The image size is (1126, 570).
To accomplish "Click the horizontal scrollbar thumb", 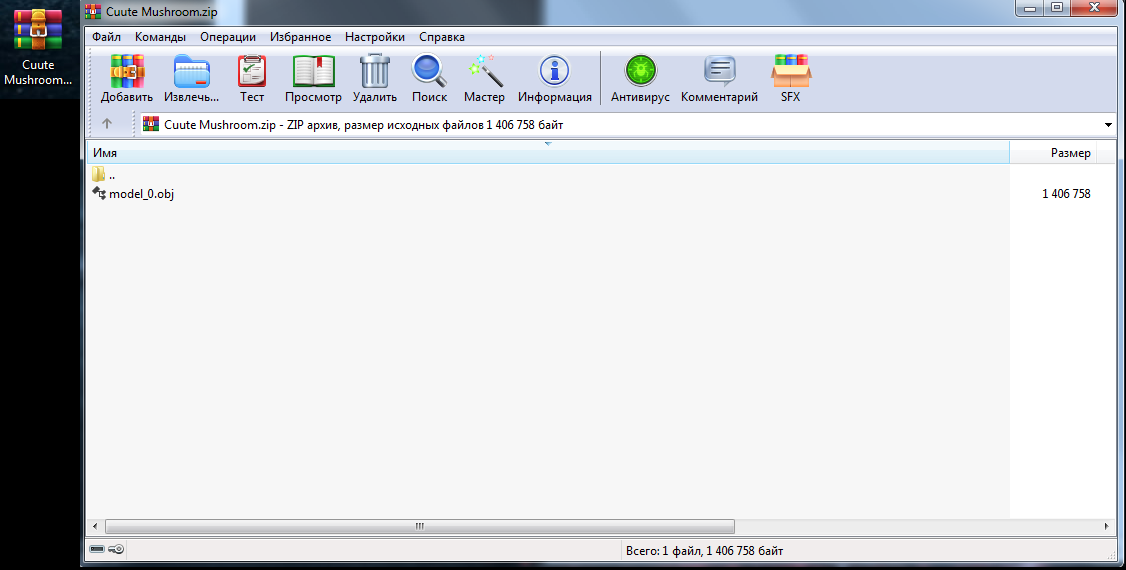I will coord(420,526).
